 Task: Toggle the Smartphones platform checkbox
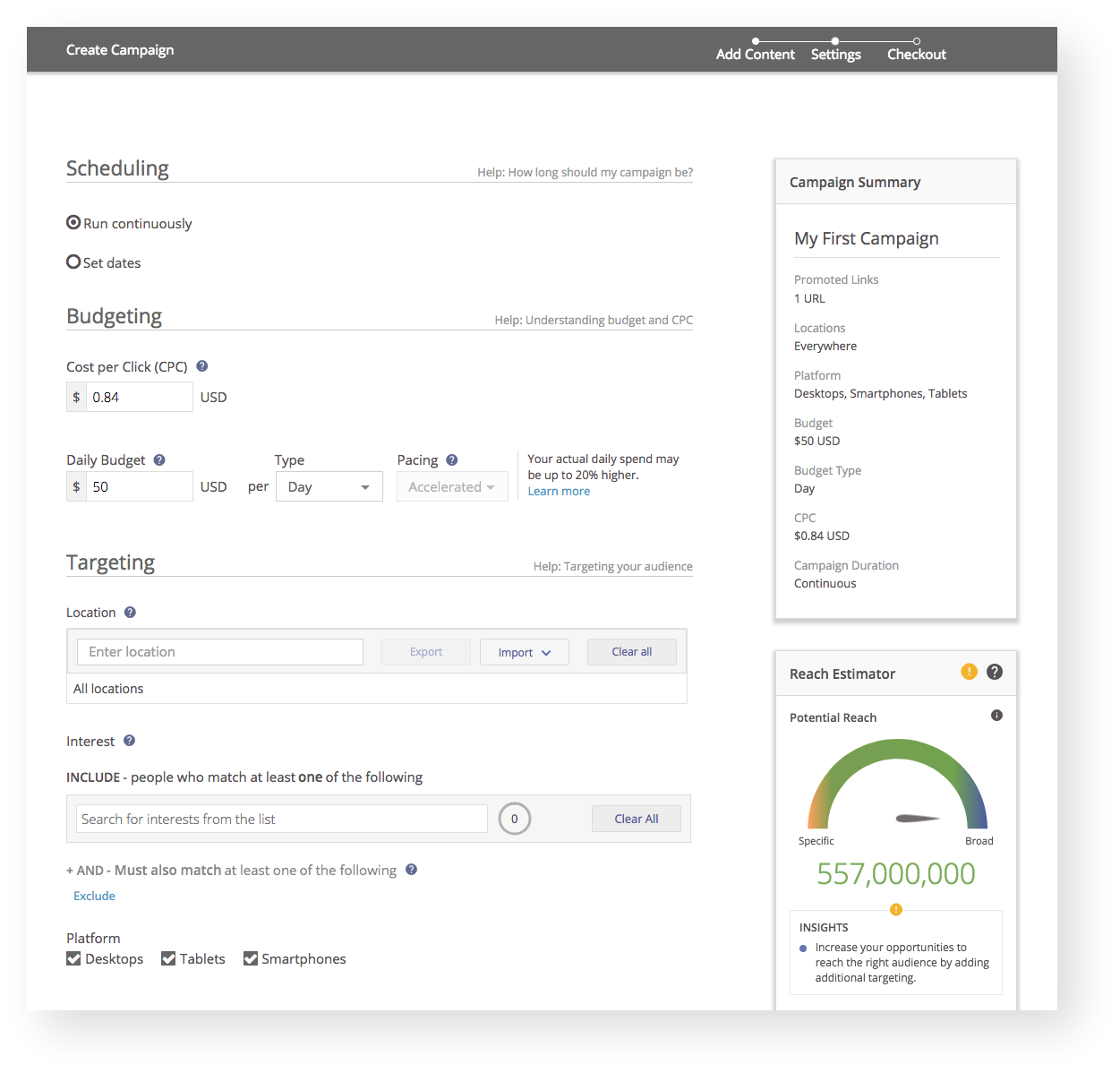[x=251, y=959]
